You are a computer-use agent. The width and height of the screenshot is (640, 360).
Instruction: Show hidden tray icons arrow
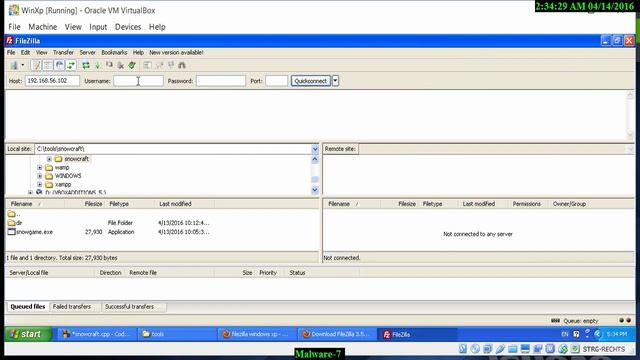[598, 334]
